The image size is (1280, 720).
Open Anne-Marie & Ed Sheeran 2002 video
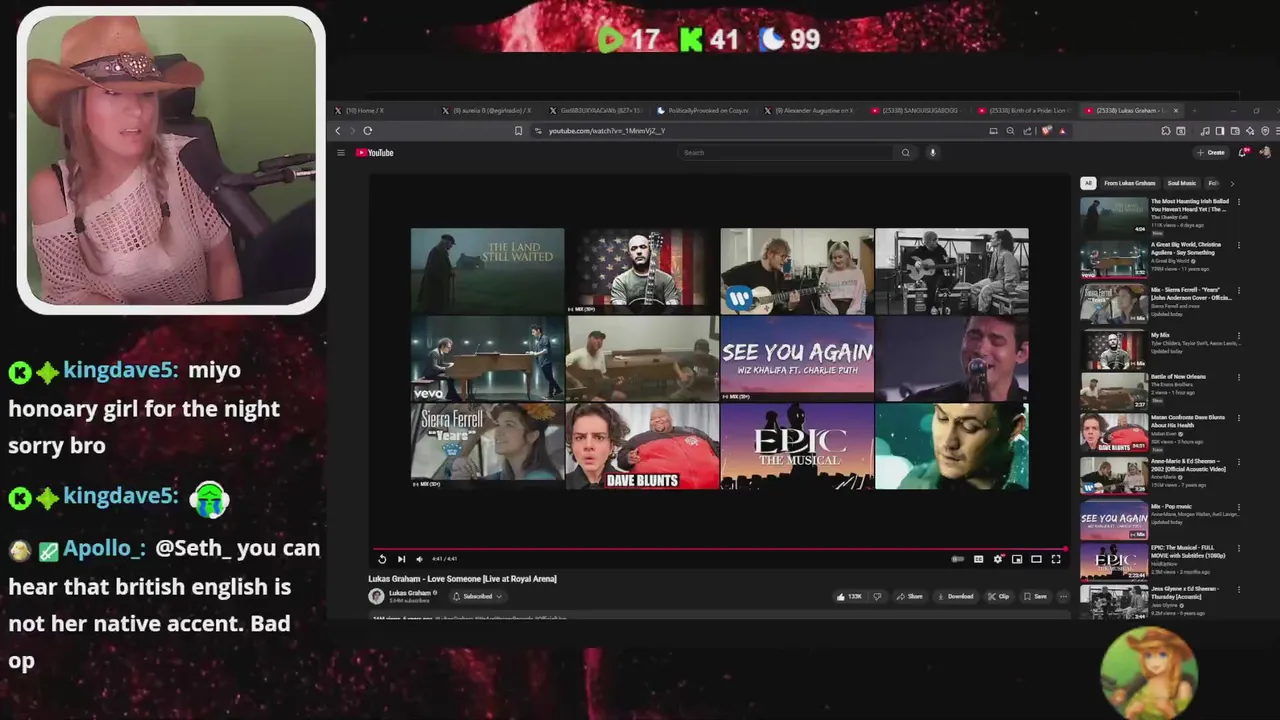1159,476
